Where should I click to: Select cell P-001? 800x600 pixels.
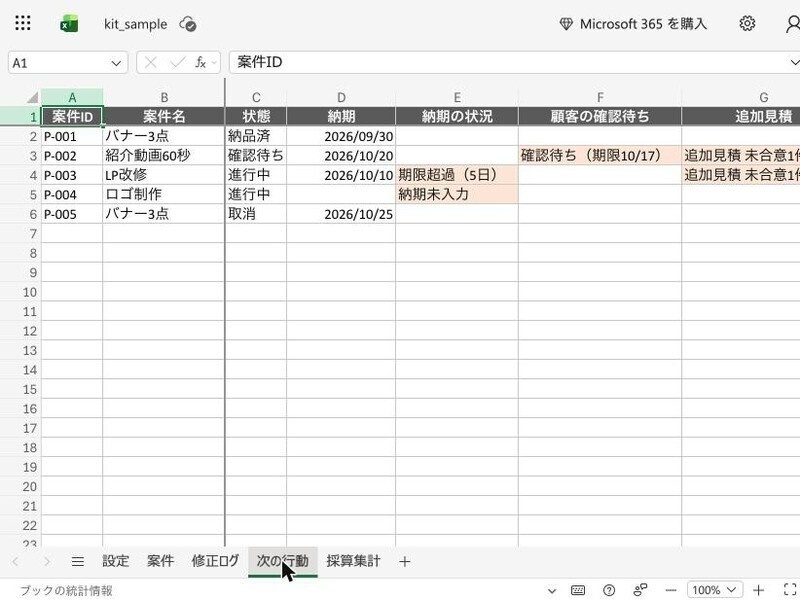point(72,136)
